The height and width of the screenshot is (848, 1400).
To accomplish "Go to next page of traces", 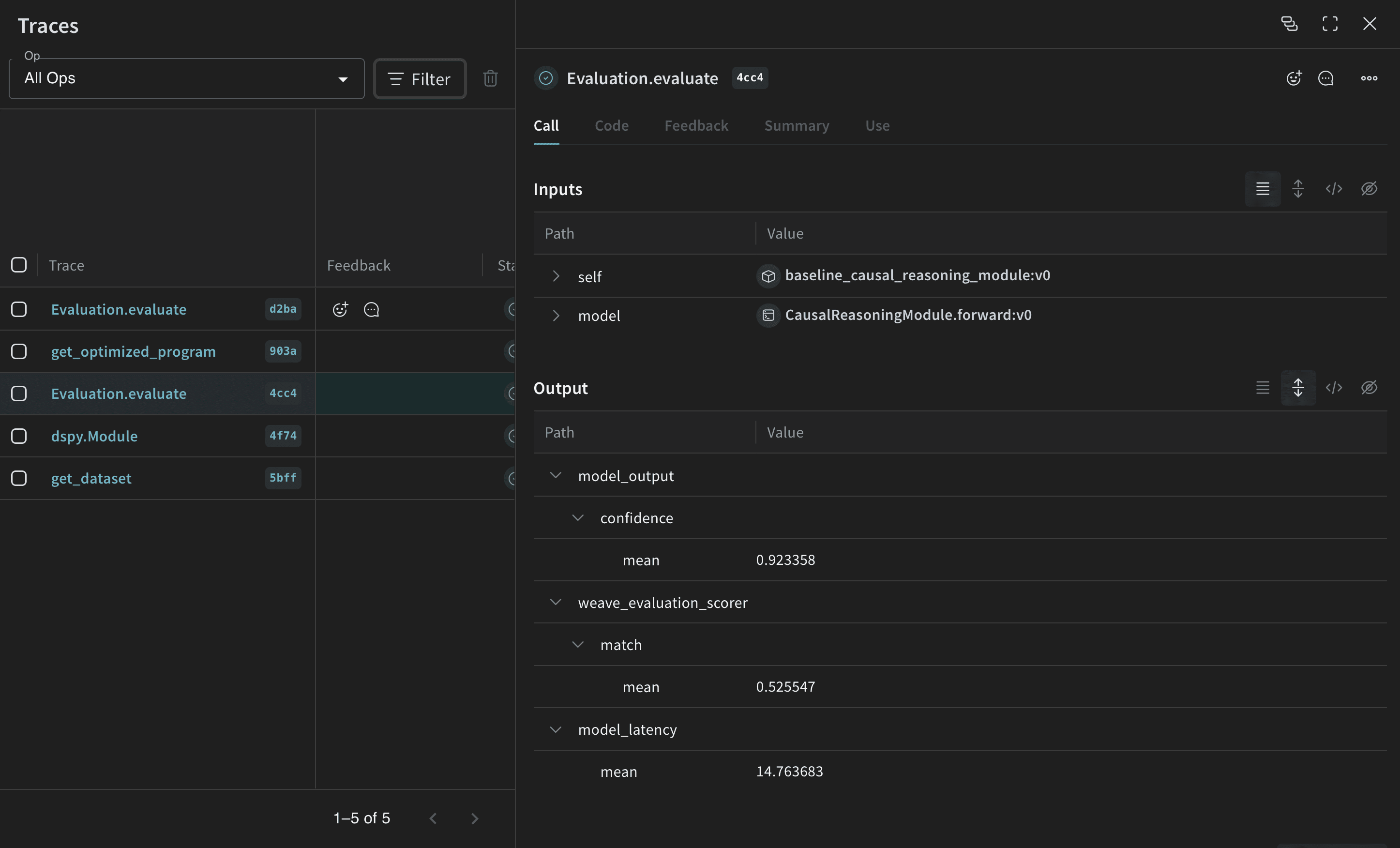I will pyautogui.click(x=474, y=818).
